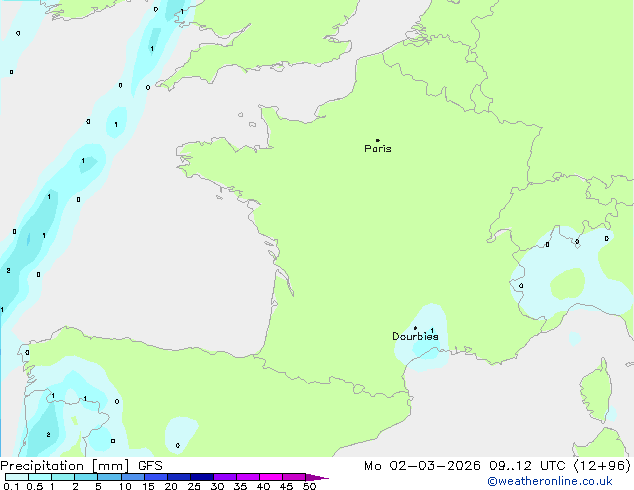The width and height of the screenshot is (634, 490).
Task: Select the Dourbies location marker dot
Action: [415, 328]
